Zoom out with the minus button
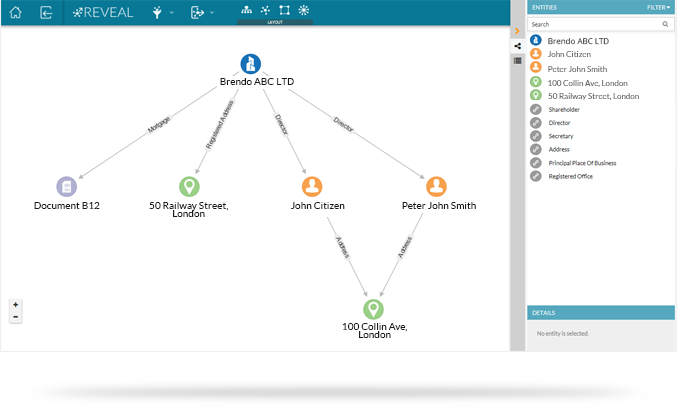Screen dimensions: 677x407 point(15,317)
